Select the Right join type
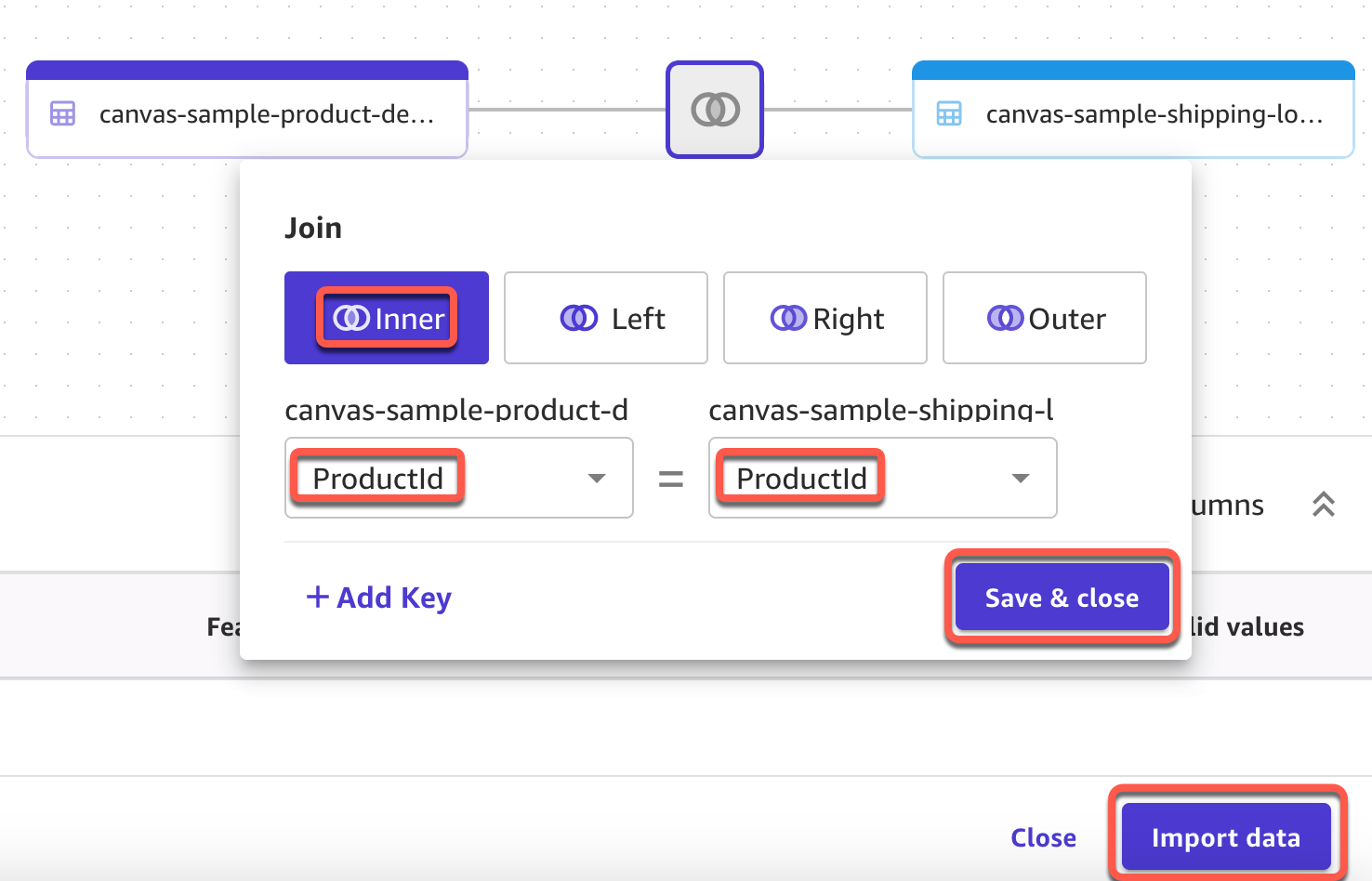Viewport: 1372px width, 881px height. tap(825, 318)
